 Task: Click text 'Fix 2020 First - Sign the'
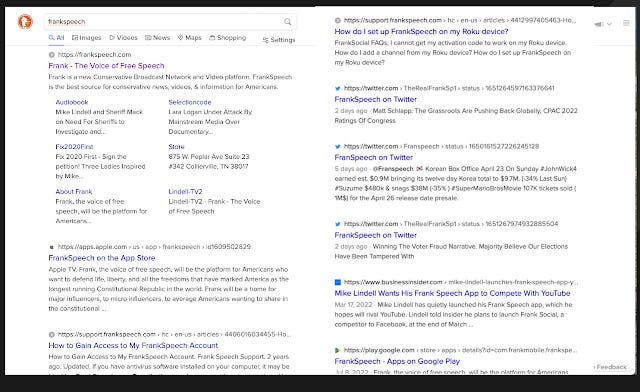pyautogui.click(x=91, y=157)
